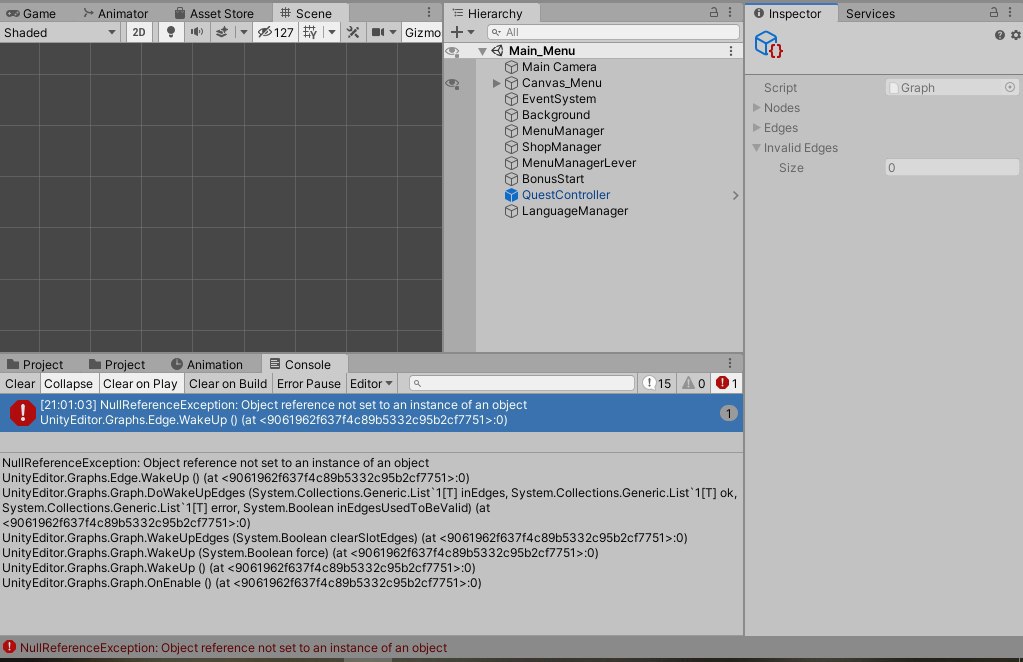Select the Hierarchy tab
The width and height of the screenshot is (1023, 662).
[x=489, y=13]
